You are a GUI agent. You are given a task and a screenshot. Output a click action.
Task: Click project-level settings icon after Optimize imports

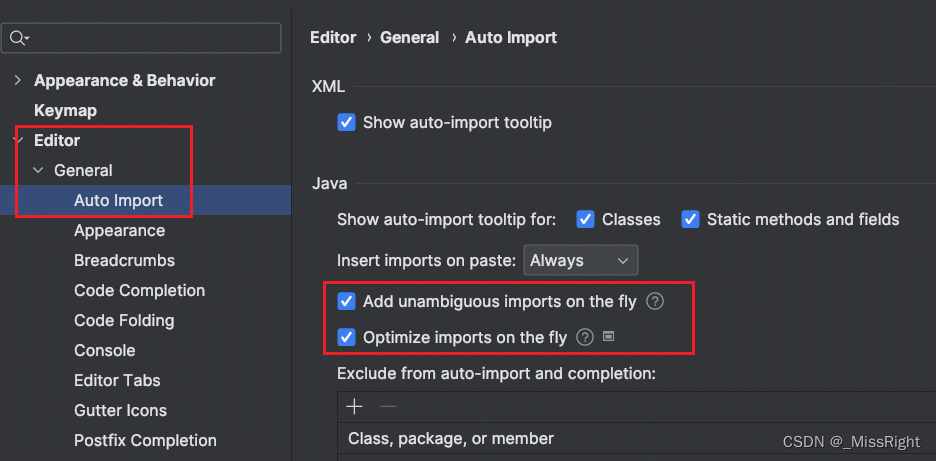pos(608,337)
